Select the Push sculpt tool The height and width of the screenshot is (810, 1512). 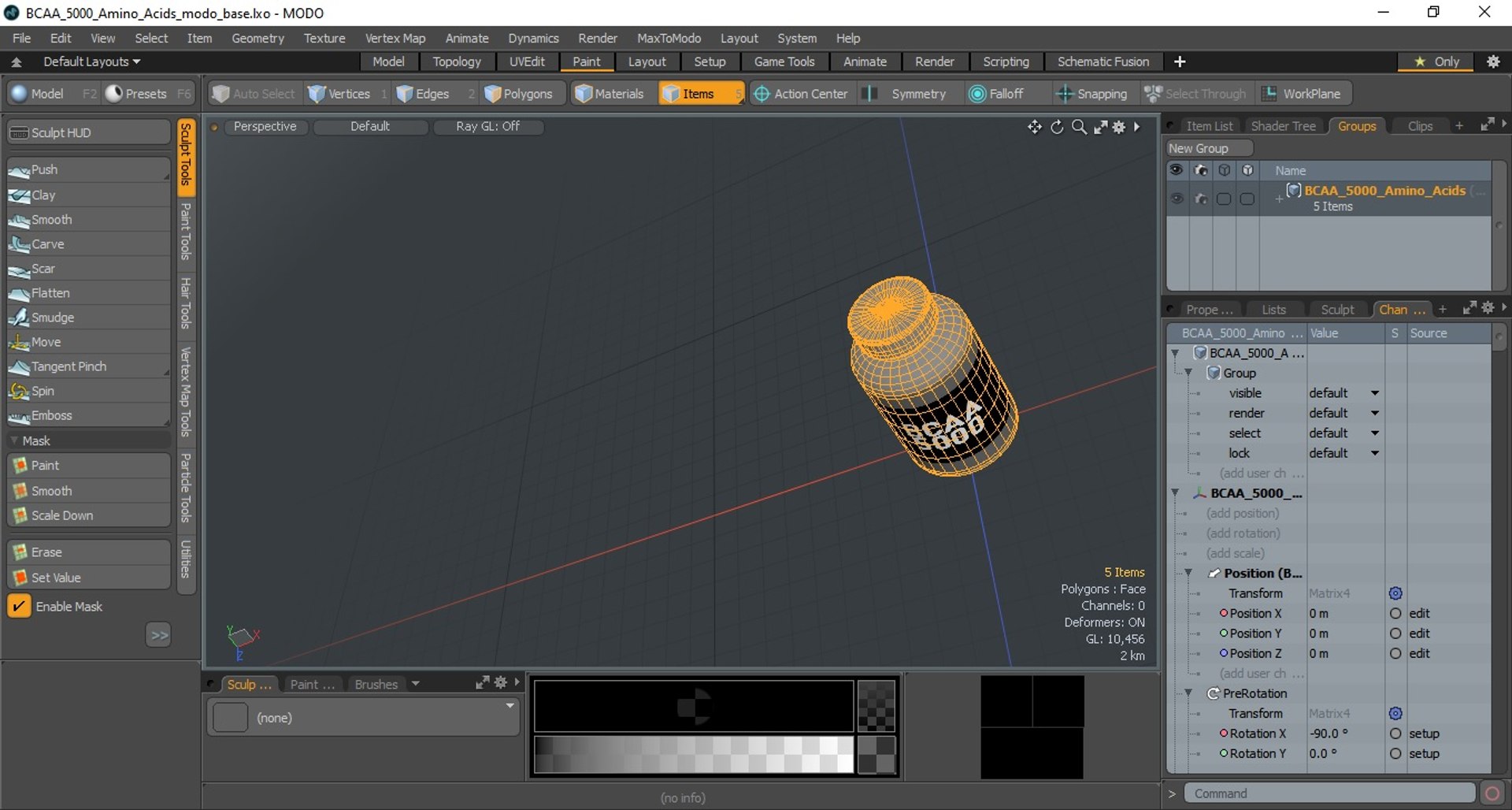pos(88,169)
